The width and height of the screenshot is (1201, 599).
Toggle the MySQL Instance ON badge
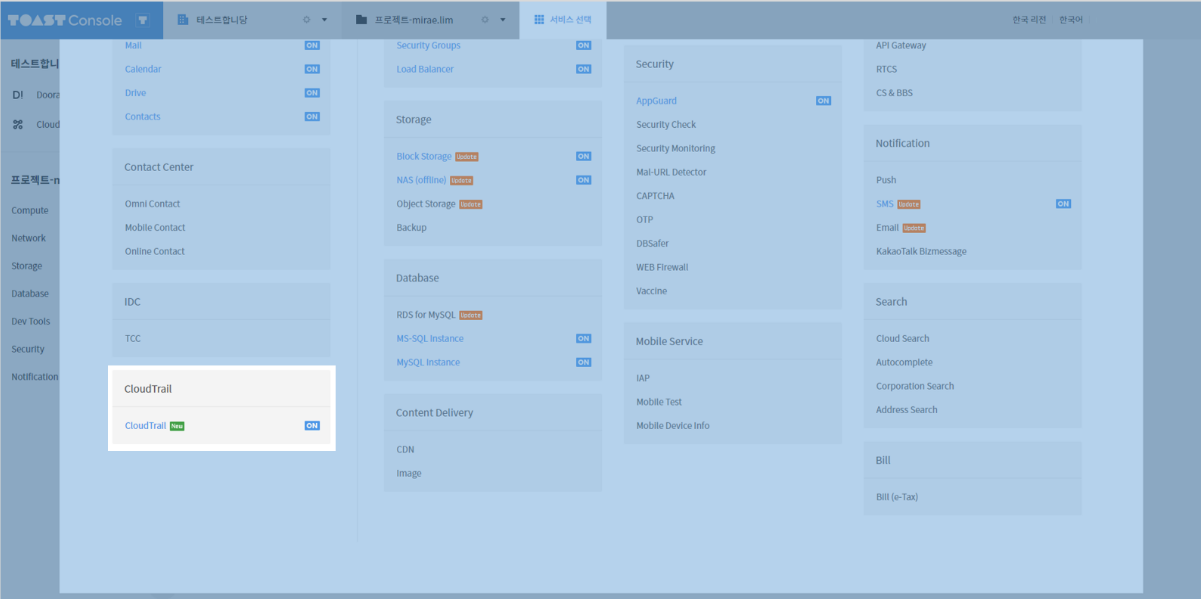(583, 362)
